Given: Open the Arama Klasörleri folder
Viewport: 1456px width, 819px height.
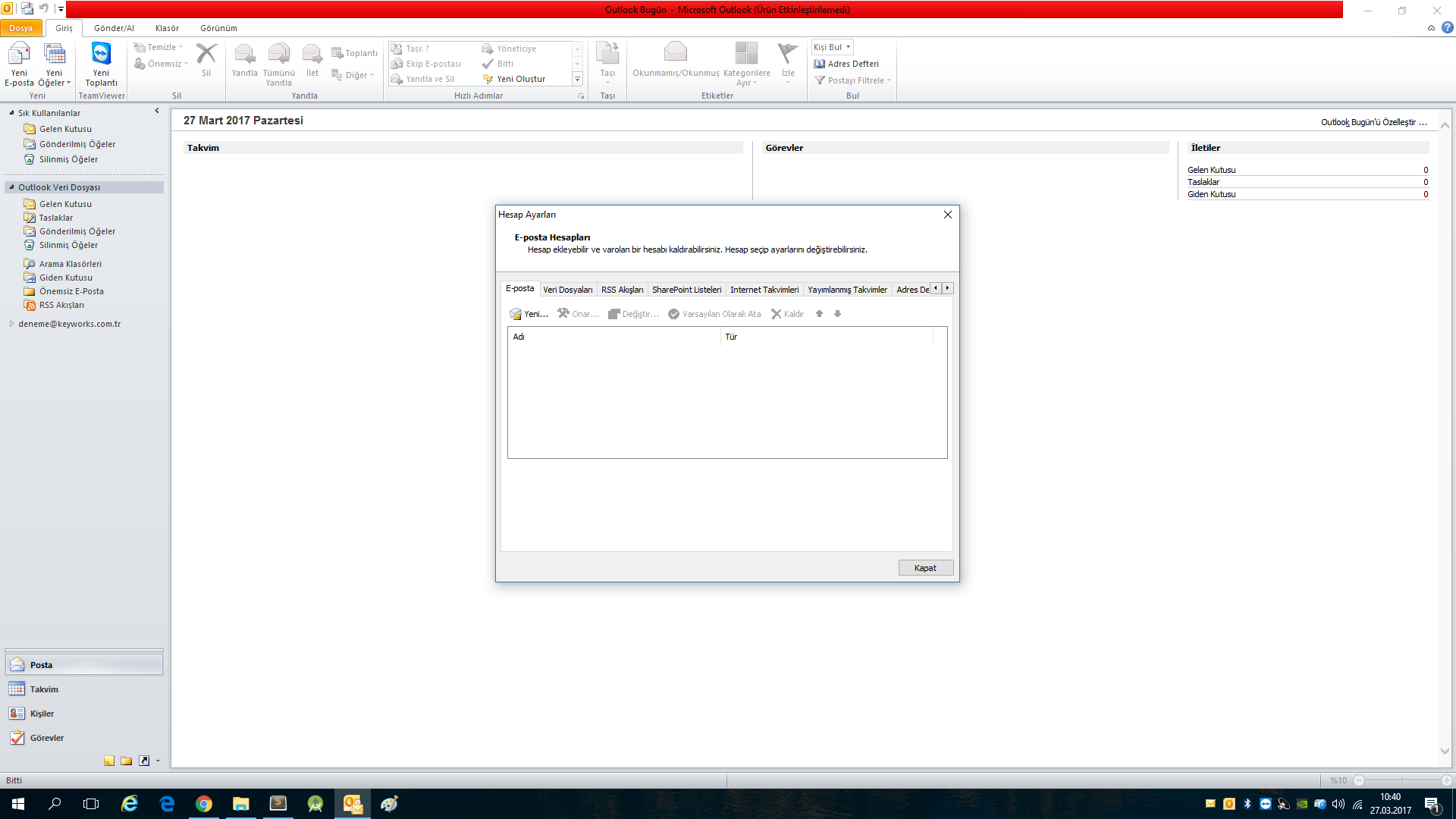Looking at the screenshot, I should coord(70,264).
